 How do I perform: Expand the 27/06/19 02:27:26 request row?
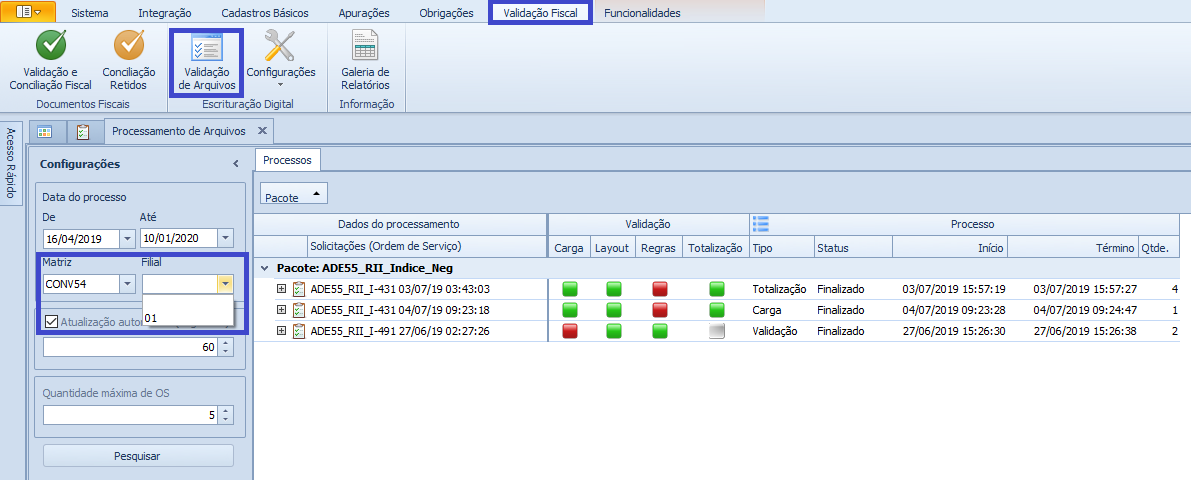[x=282, y=330]
